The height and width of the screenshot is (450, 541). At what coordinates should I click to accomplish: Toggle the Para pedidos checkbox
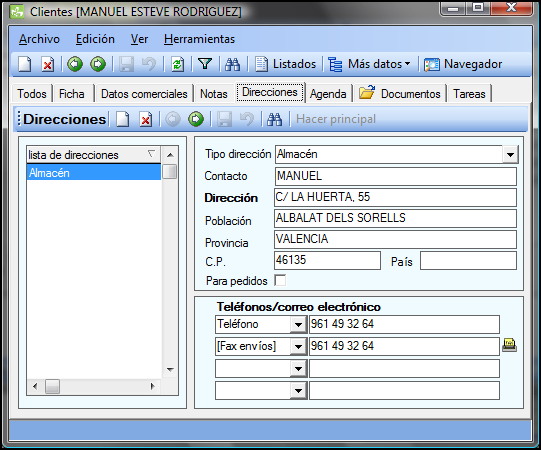pos(280,280)
